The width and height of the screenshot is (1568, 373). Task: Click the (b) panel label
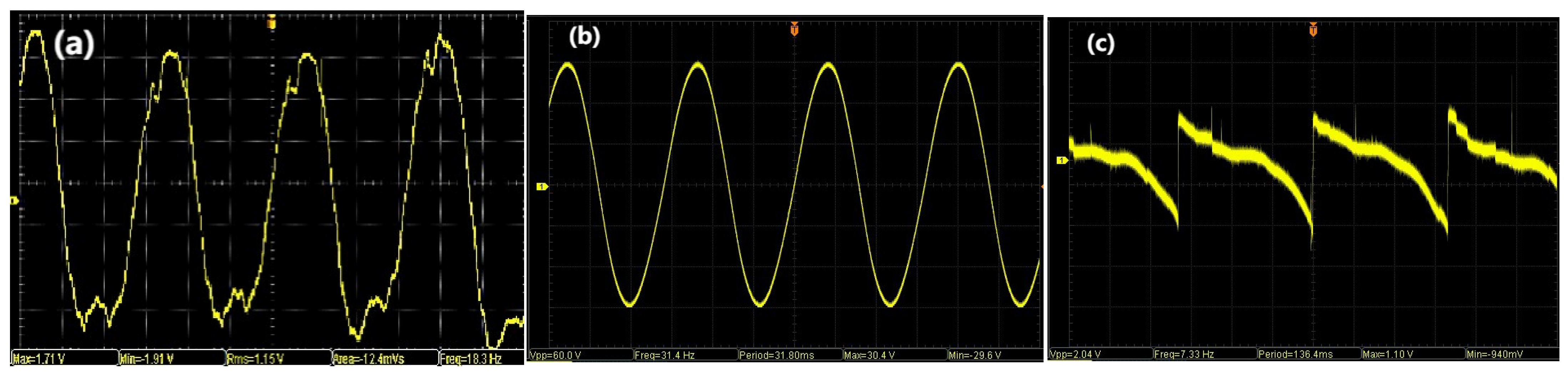tap(584, 36)
